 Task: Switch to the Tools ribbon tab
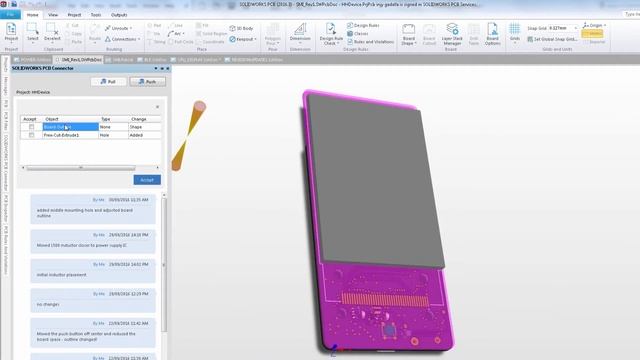point(96,15)
